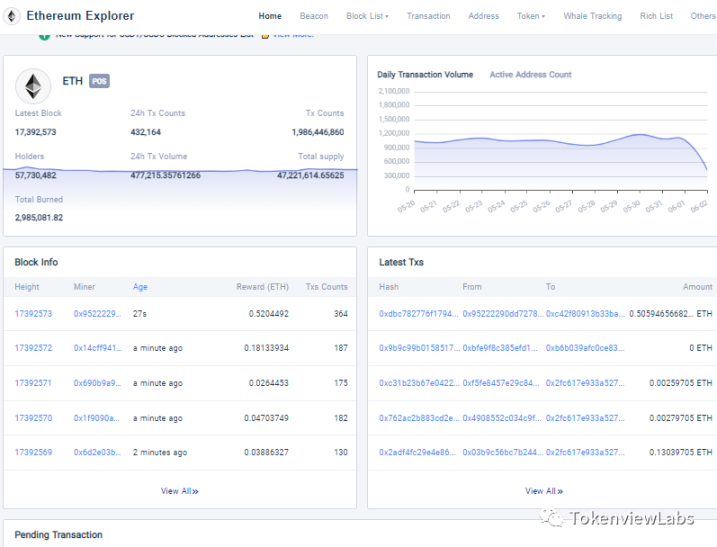
Task: Switch chart to Active Address Count
Action: (530, 75)
